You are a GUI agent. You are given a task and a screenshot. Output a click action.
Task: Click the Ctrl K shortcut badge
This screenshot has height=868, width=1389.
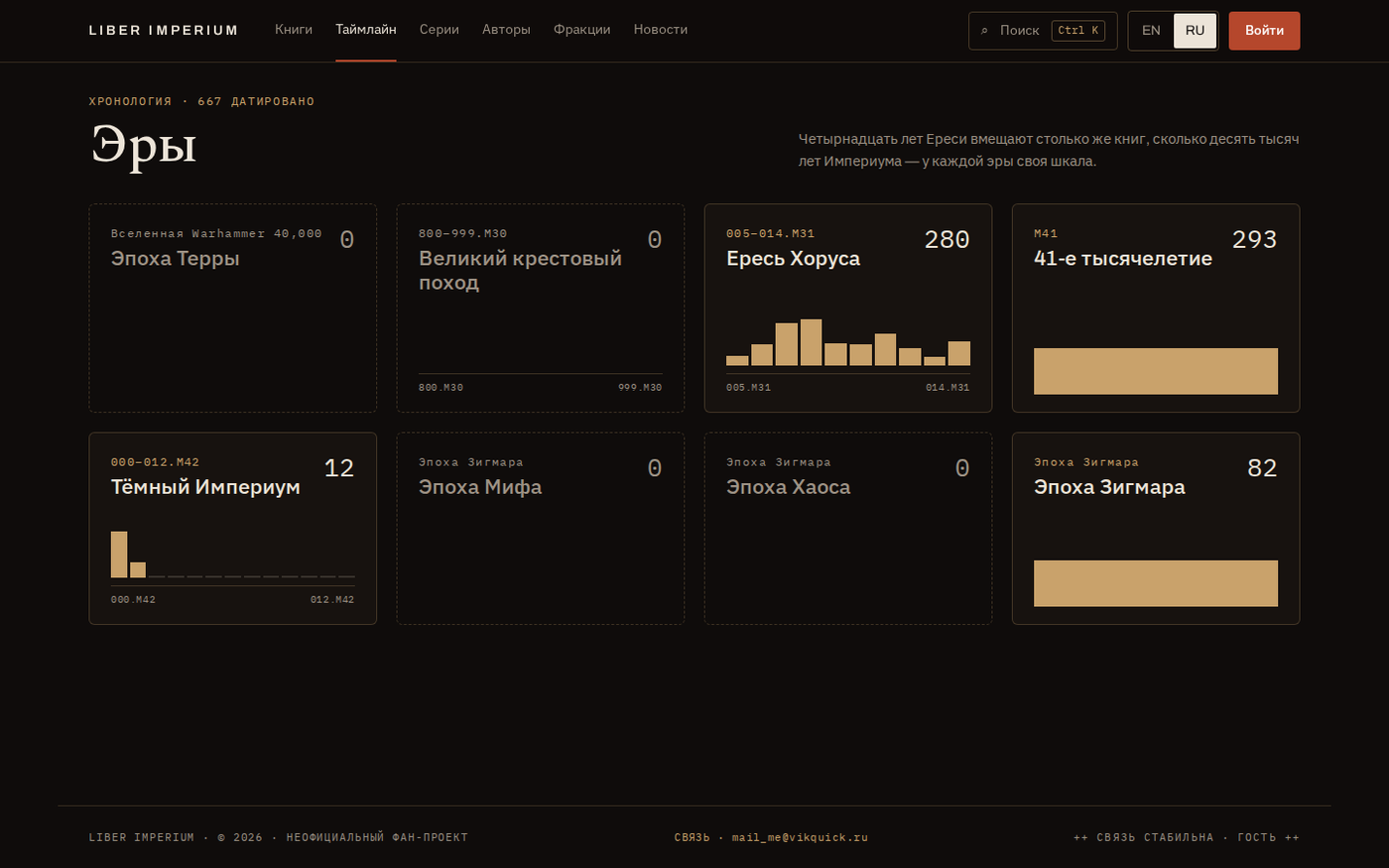tap(1078, 31)
